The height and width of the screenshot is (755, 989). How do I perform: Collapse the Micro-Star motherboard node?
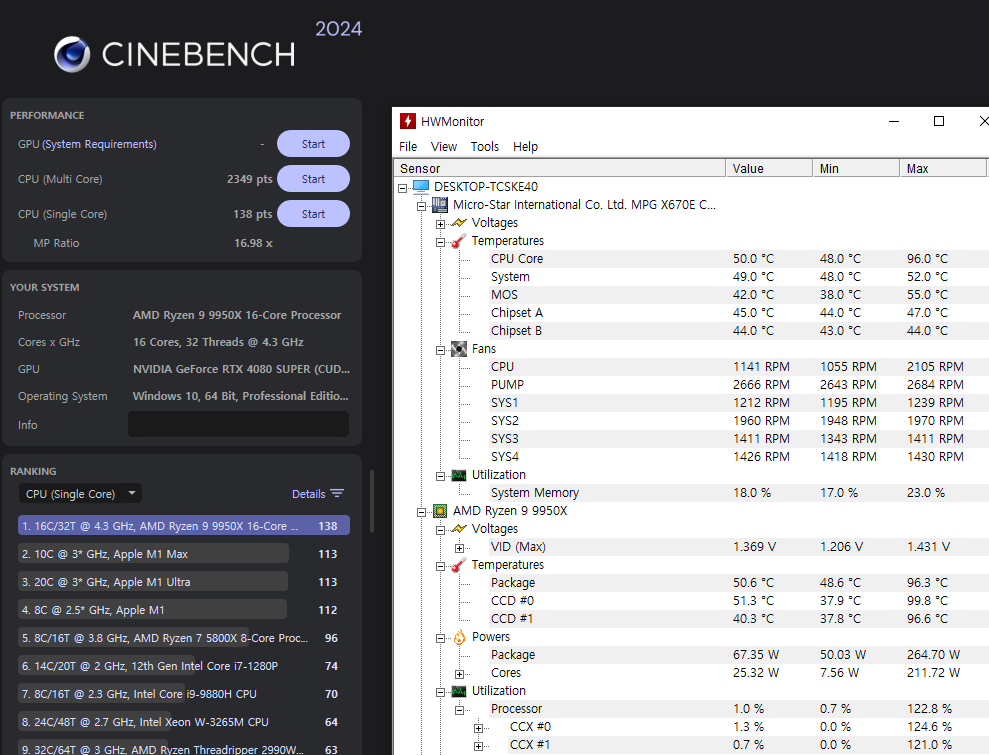point(421,206)
